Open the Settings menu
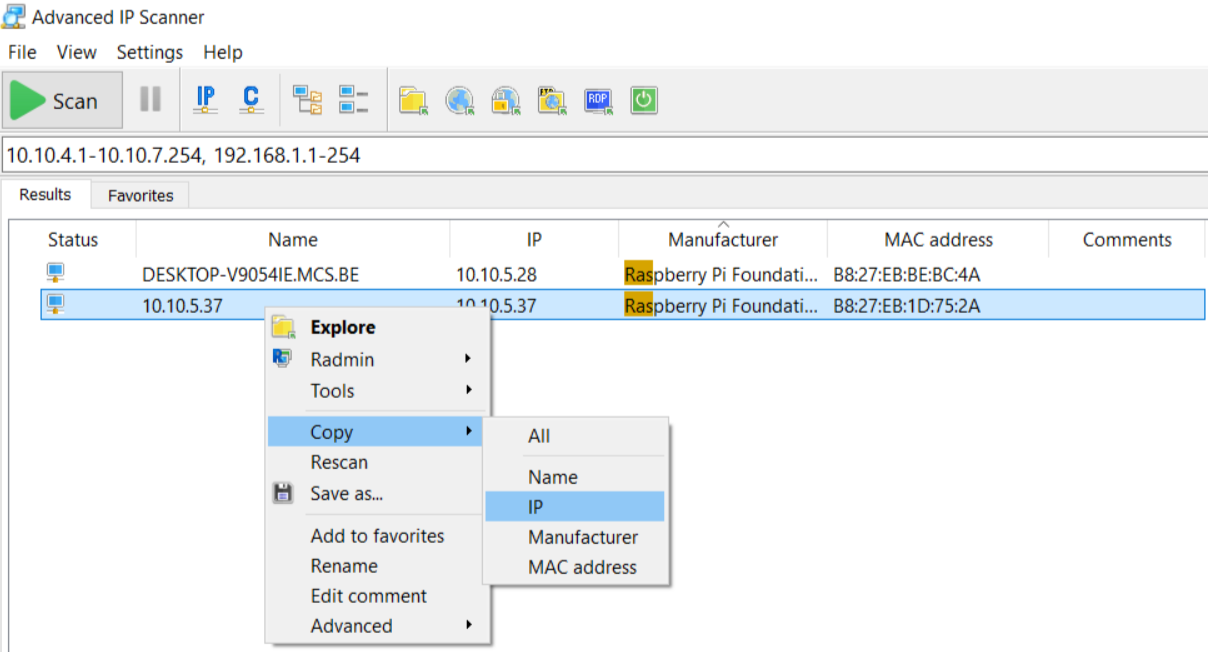 (x=150, y=52)
